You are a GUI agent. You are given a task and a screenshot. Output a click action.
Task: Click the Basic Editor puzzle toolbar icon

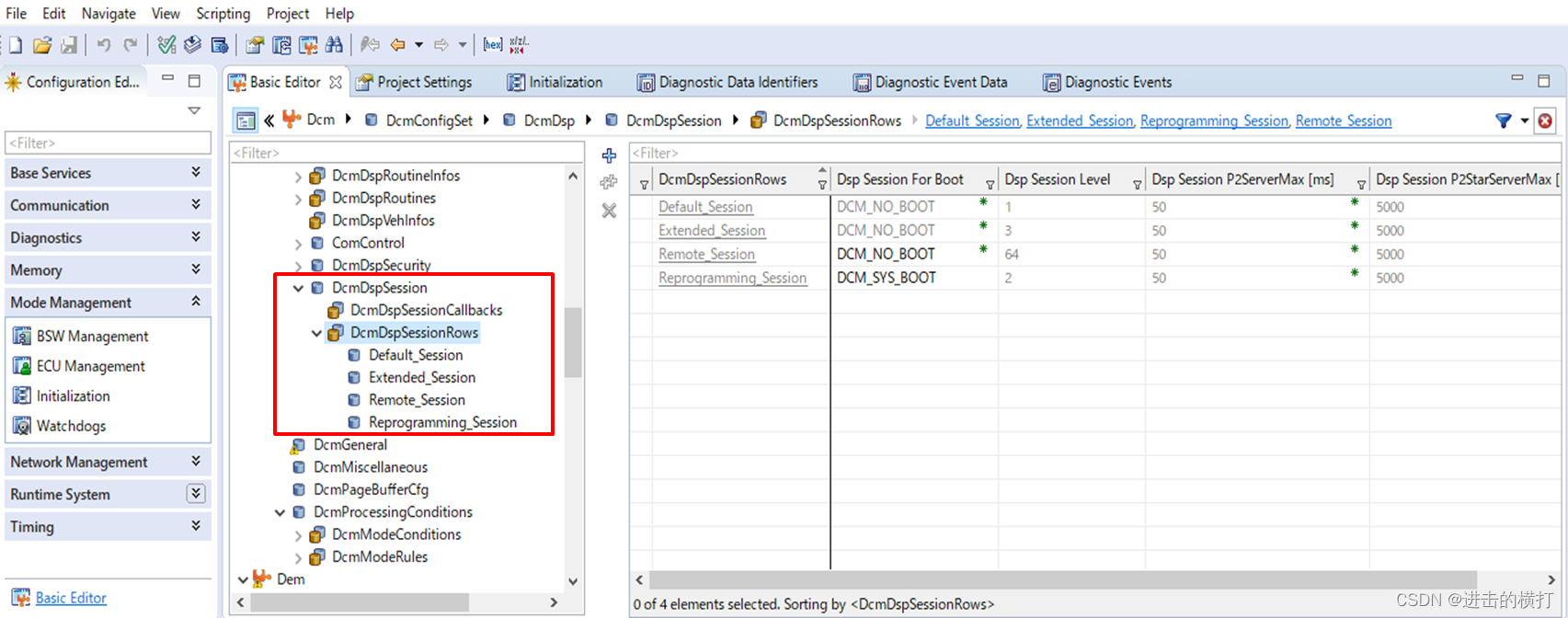[308, 45]
